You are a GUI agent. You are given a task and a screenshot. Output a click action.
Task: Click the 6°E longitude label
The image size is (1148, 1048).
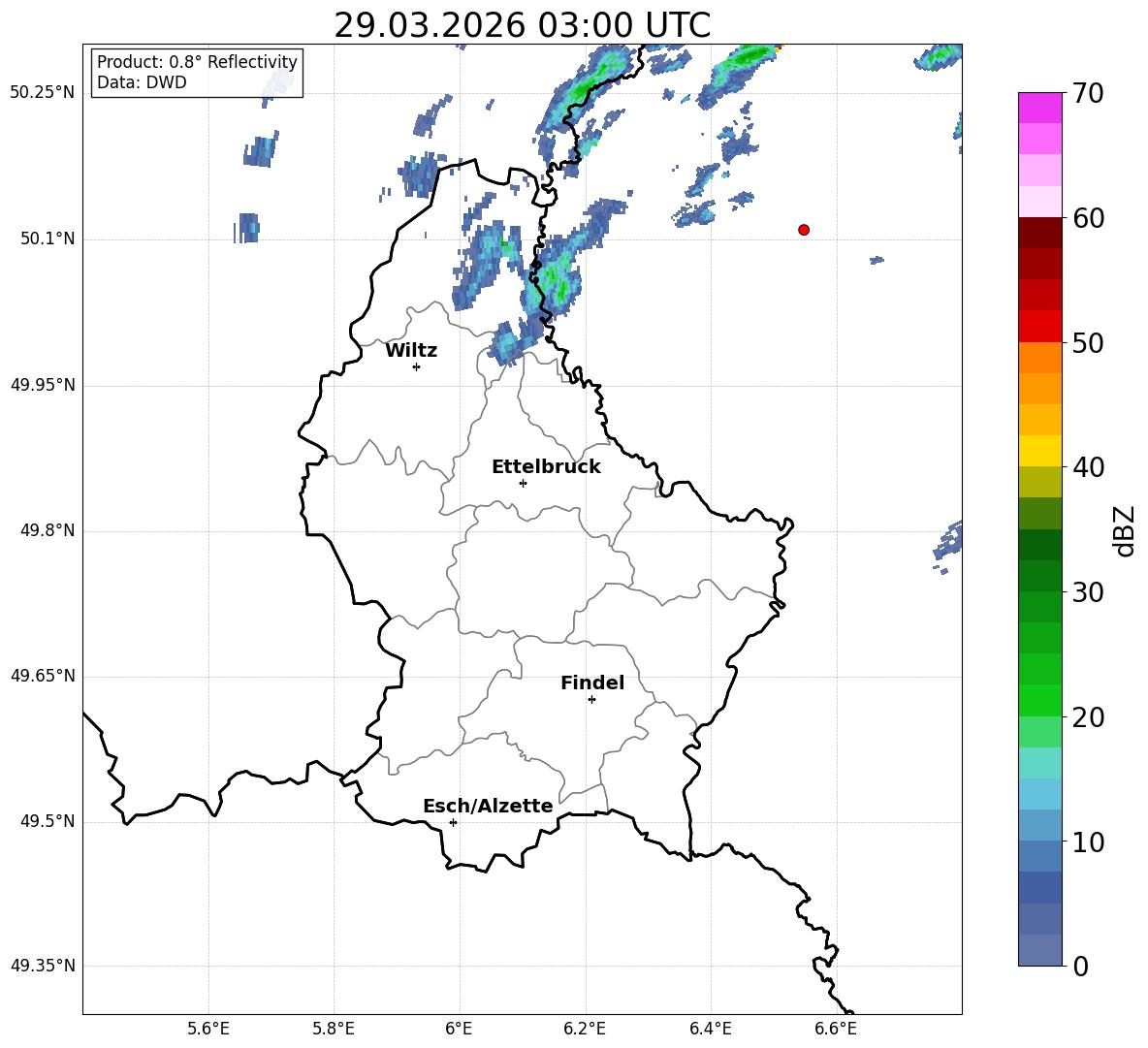[x=459, y=1029]
